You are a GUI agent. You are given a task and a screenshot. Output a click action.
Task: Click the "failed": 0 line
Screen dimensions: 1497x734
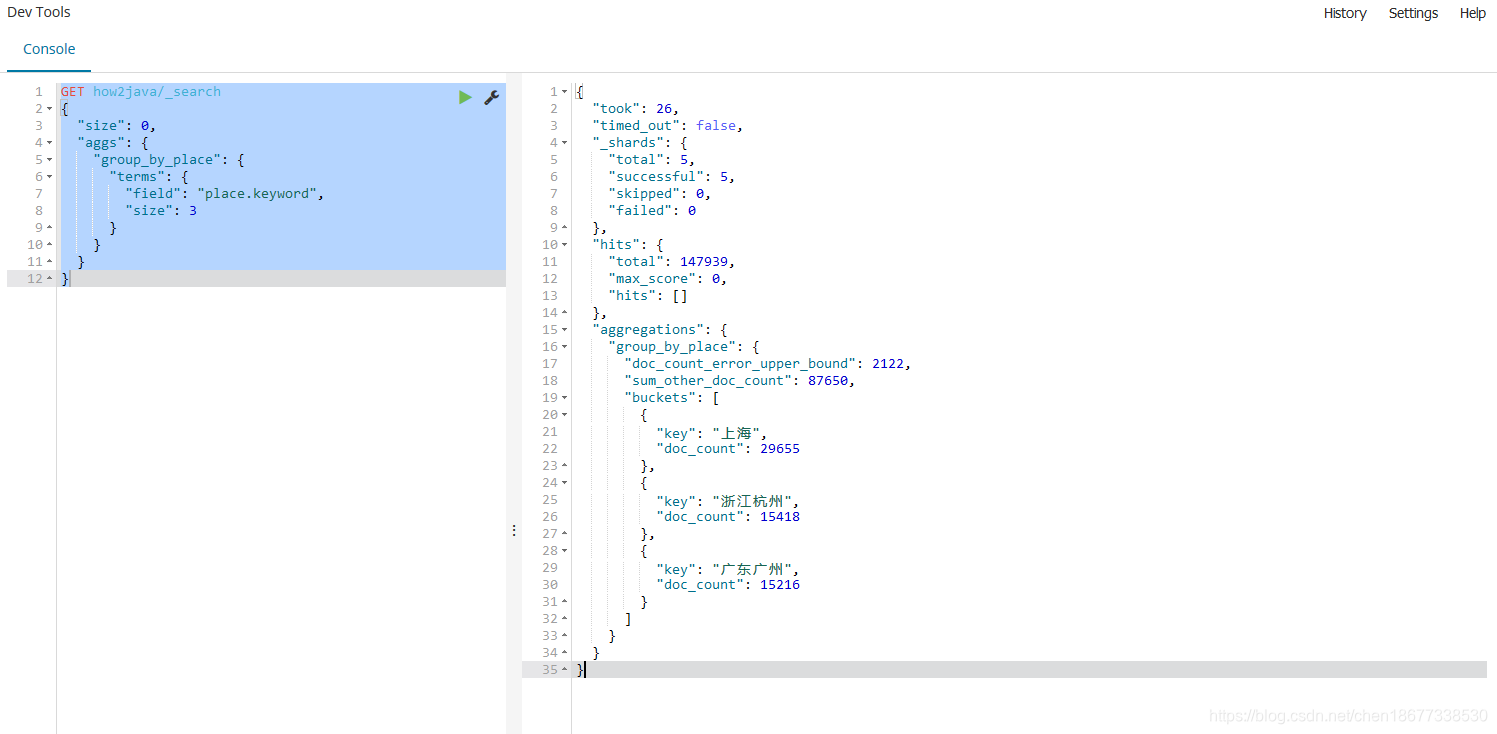coord(652,211)
